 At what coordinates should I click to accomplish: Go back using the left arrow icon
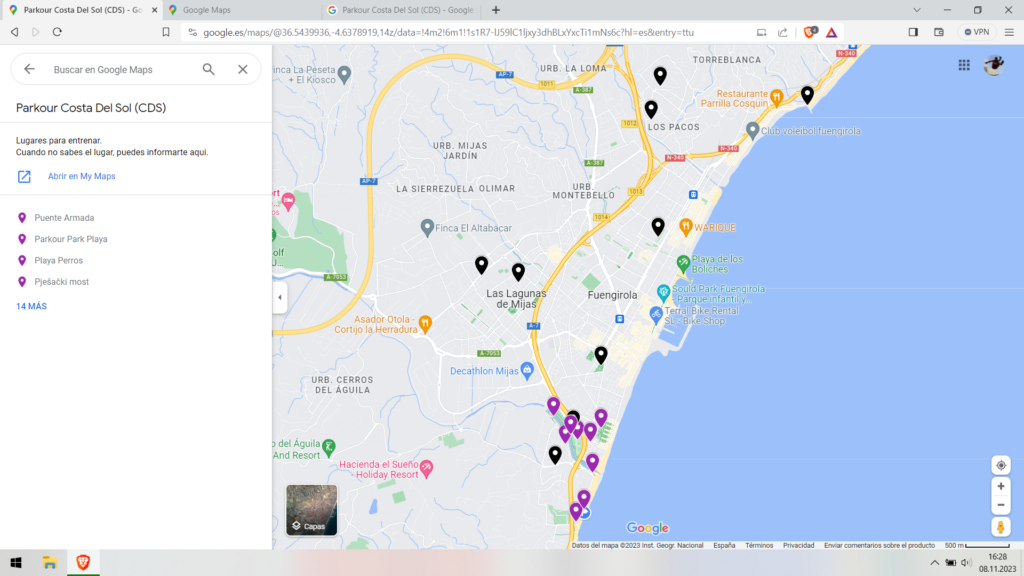click(29, 69)
